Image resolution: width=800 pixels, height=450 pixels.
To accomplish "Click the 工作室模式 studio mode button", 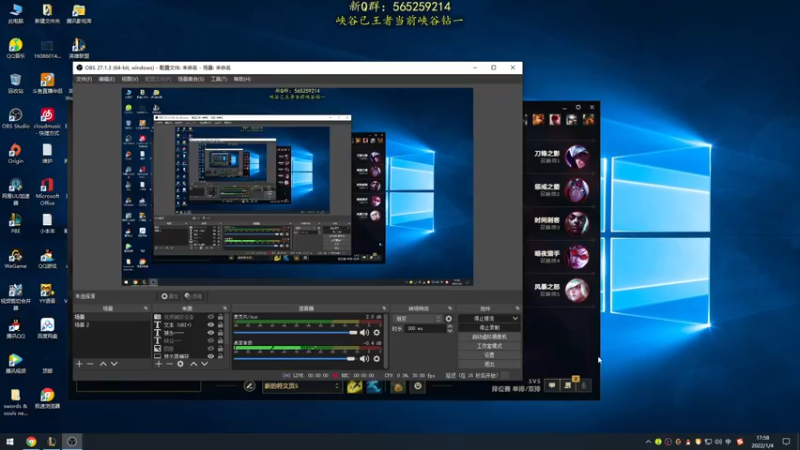I will [489, 346].
